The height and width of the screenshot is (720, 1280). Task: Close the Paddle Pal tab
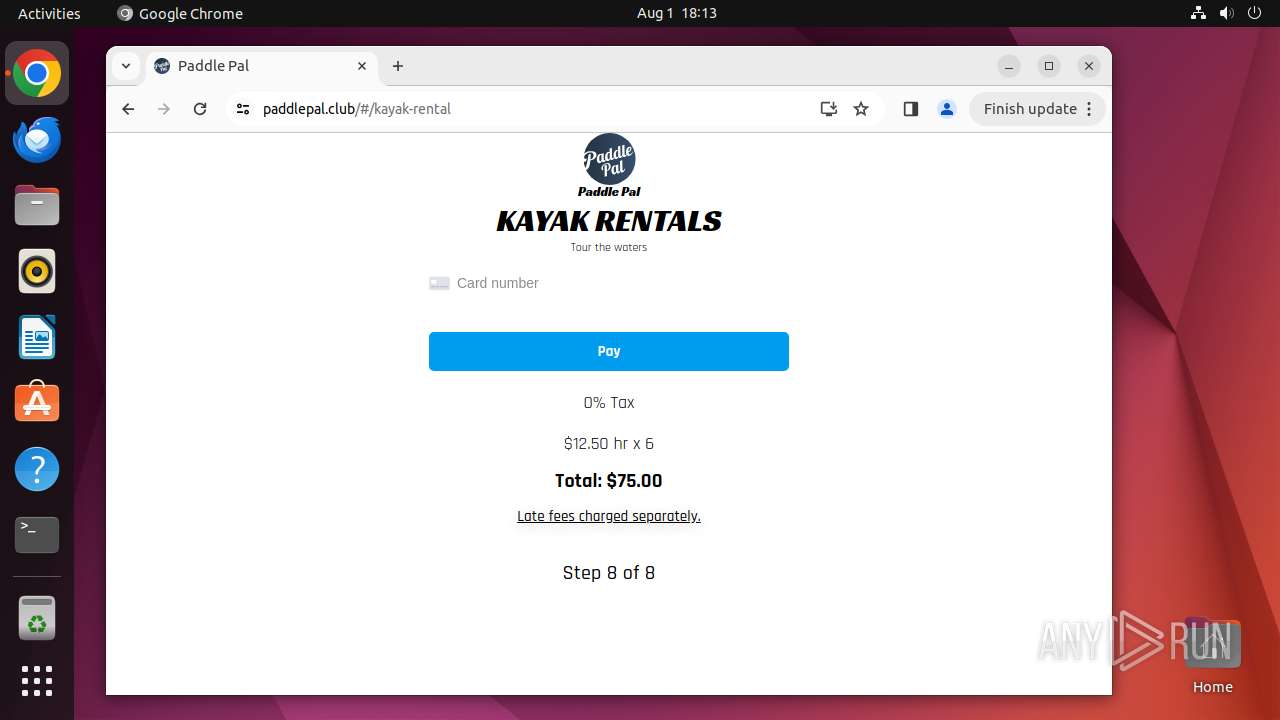pos(362,66)
